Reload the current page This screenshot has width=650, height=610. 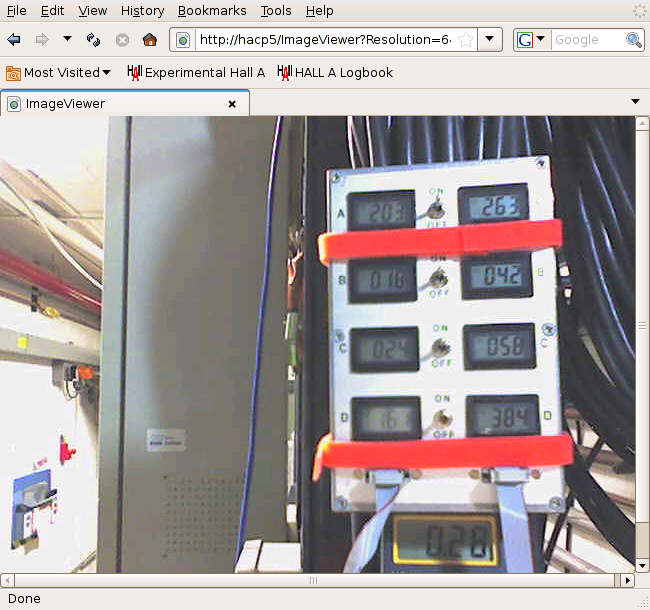tap(93, 40)
